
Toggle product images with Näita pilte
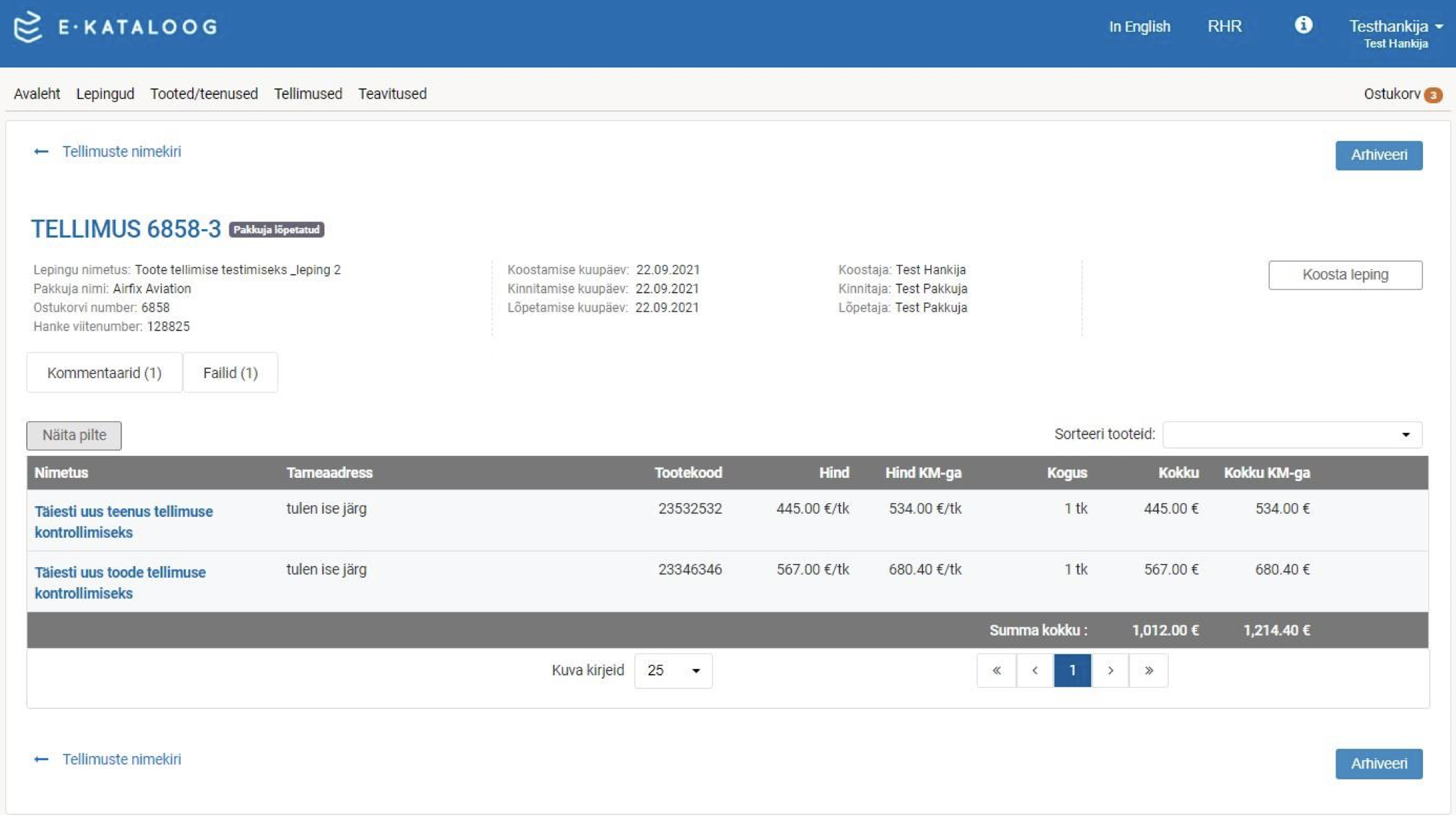point(74,435)
